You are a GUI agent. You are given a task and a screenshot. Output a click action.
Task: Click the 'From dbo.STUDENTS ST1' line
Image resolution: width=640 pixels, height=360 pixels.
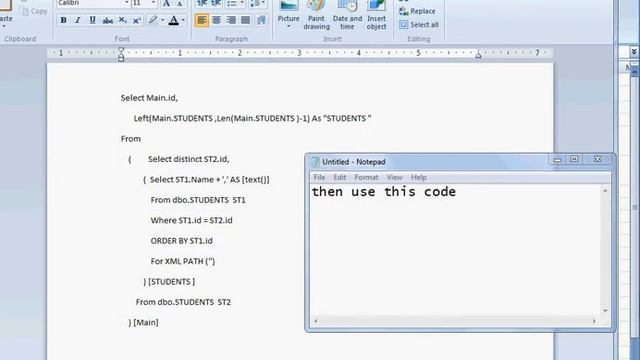[198, 200]
